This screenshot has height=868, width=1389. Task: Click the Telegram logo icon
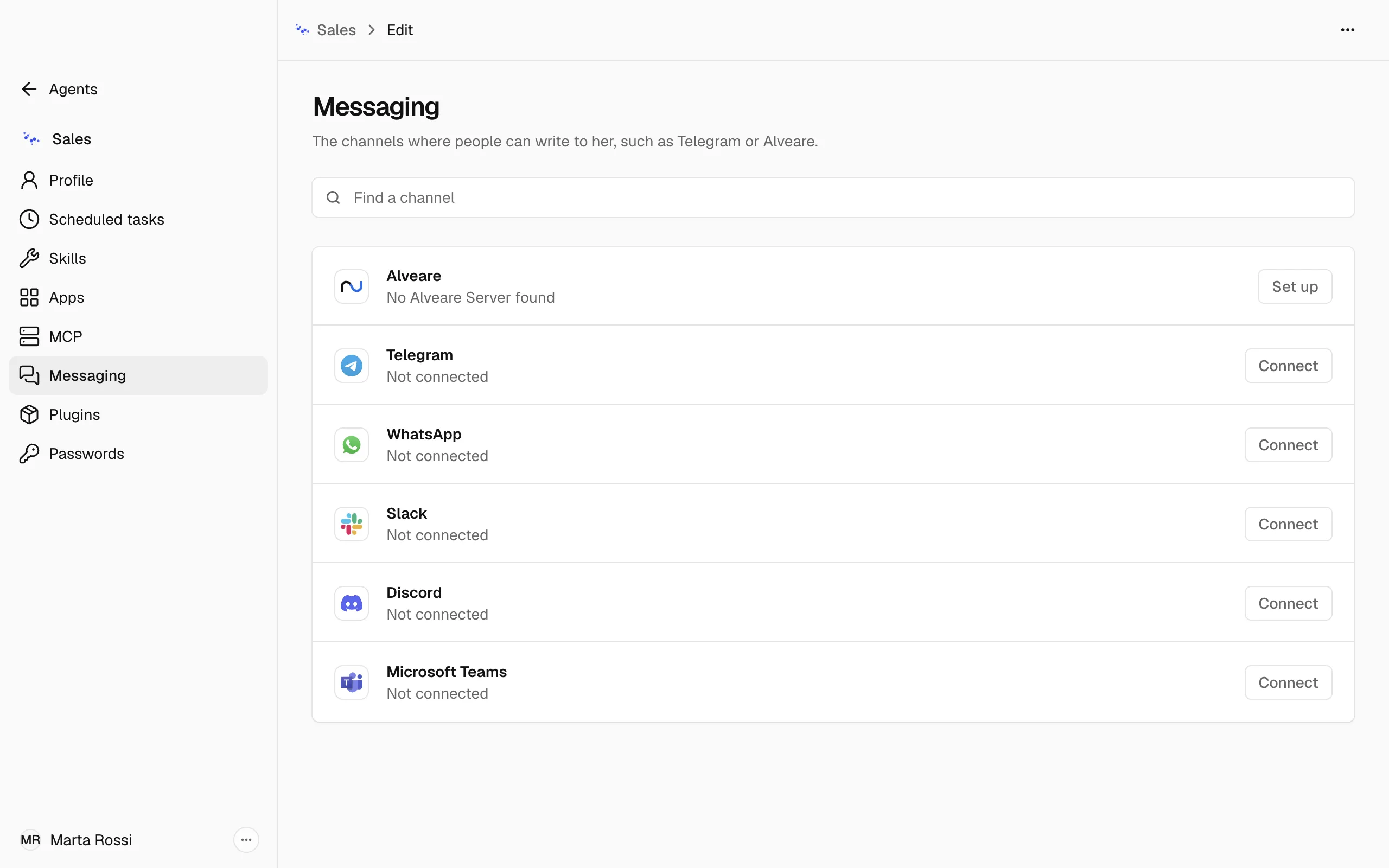(x=352, y=366)
